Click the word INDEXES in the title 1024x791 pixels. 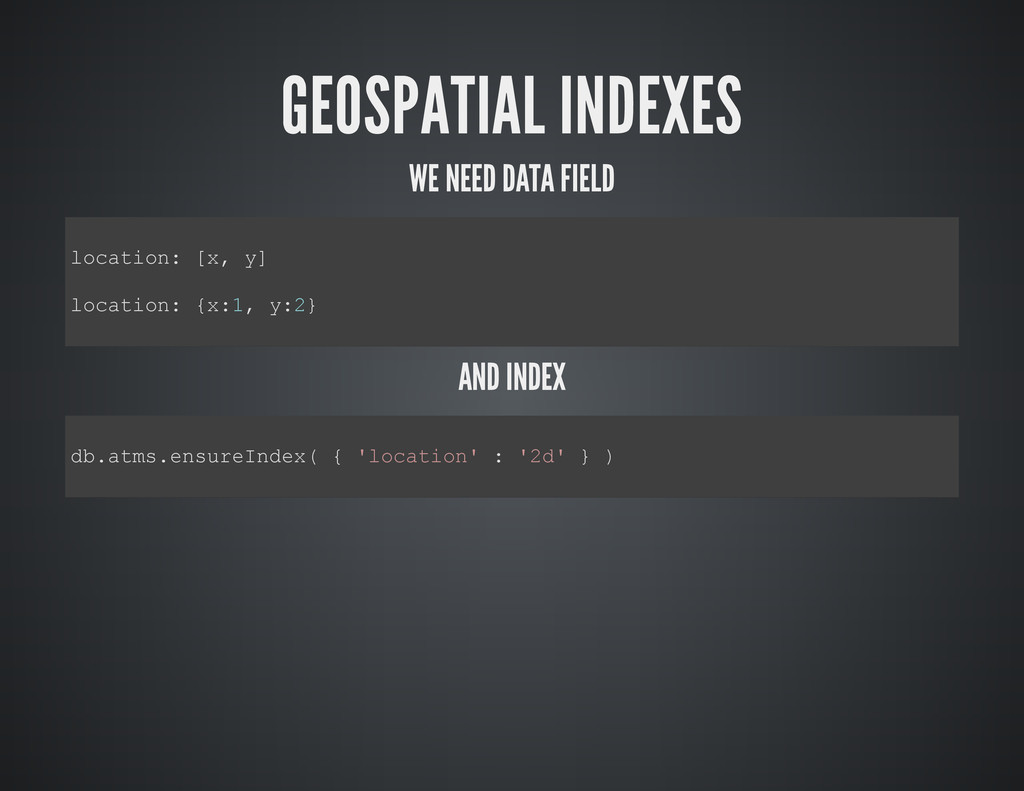pyautogui.click(x=651, y=105)
